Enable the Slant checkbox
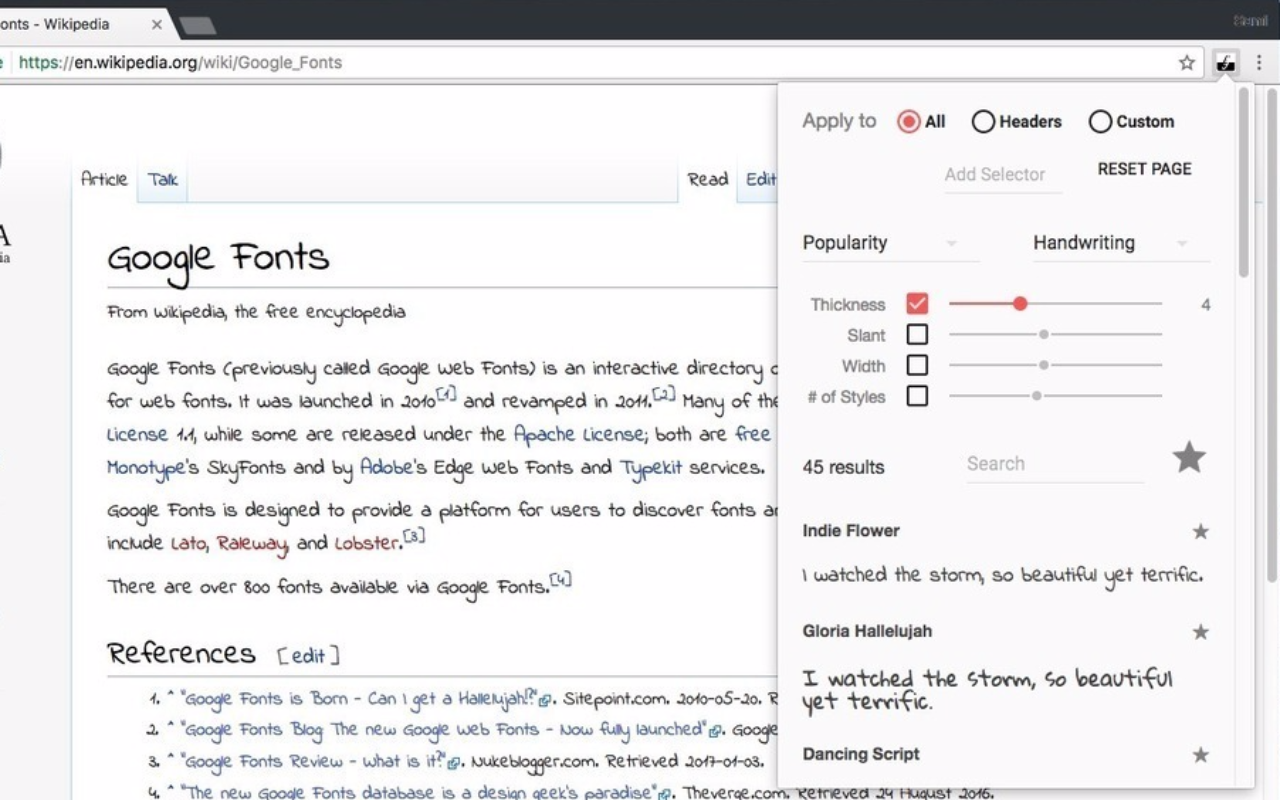The image size is (1280, 800). click(x=917, y=334)
